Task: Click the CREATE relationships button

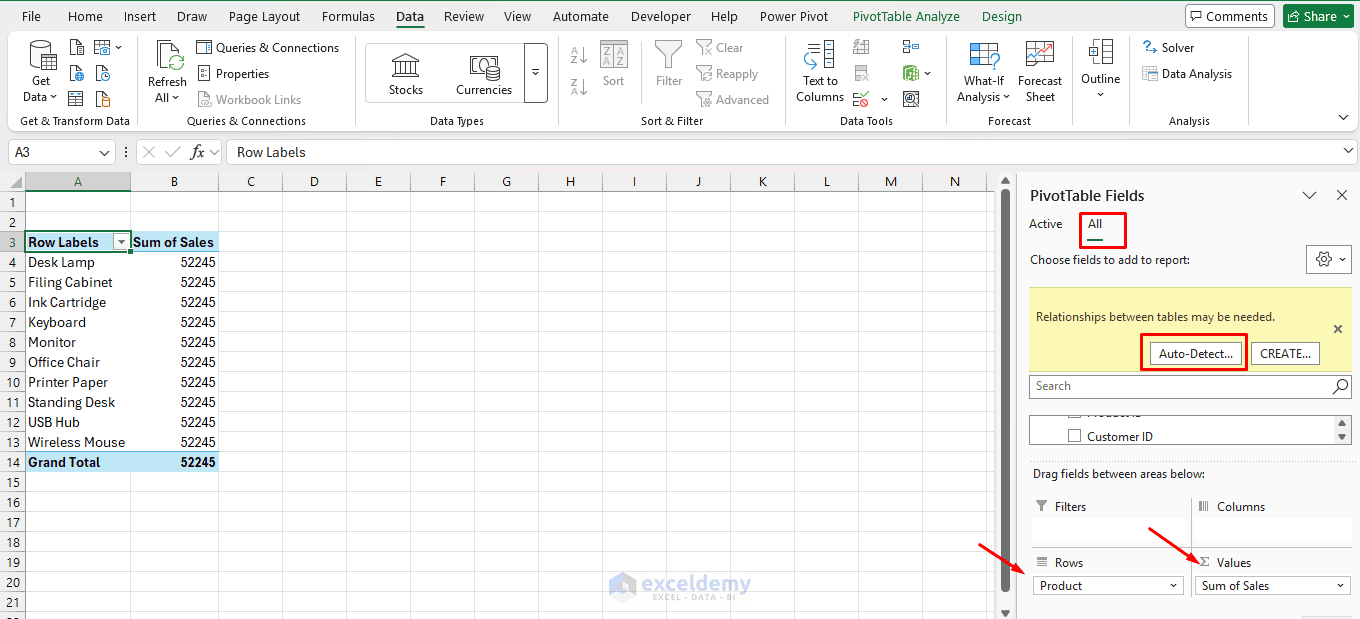Action: click(1285, 354)
